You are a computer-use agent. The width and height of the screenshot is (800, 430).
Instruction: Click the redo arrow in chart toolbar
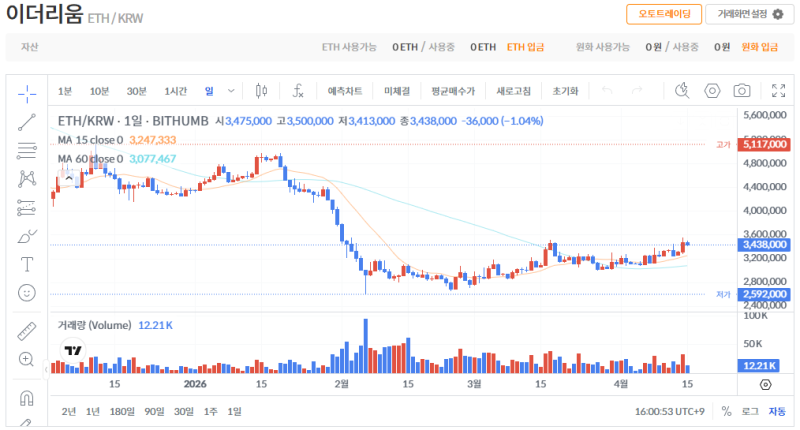tap(637, 91)
